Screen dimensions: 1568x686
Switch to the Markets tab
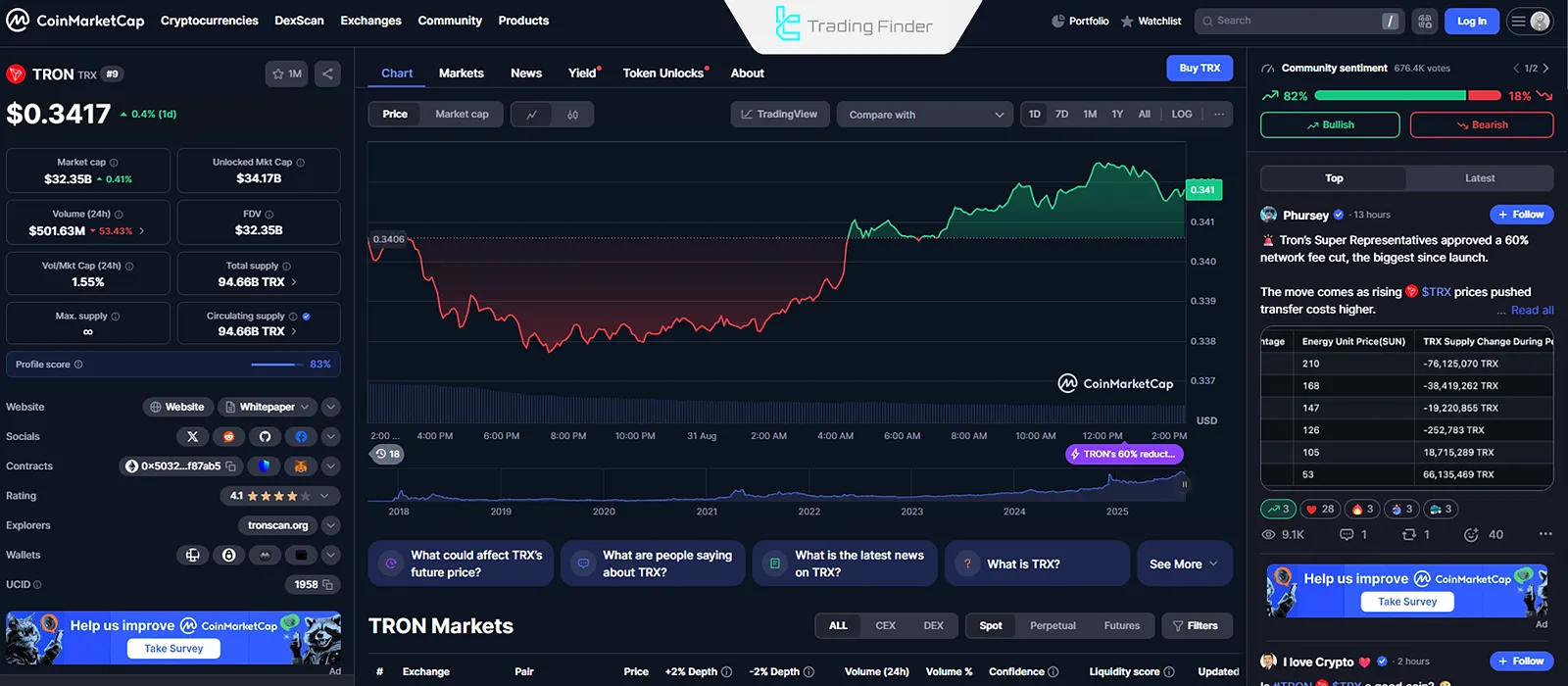(x=461, y=73)
